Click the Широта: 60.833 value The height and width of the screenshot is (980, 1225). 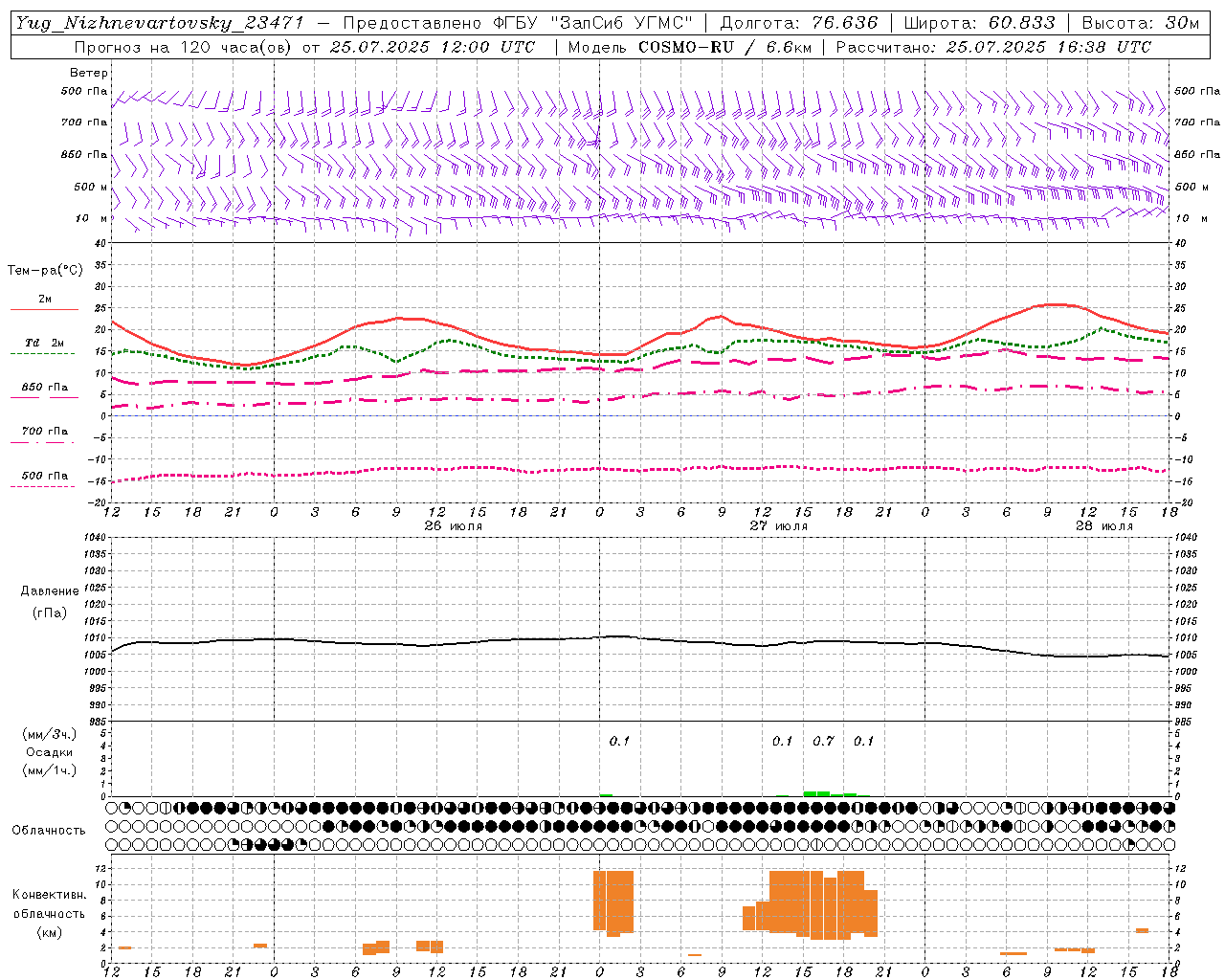click(x=979, y=23)
